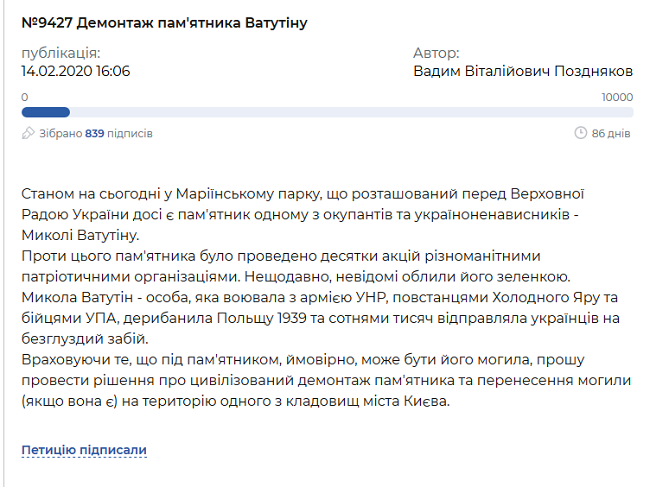Click the clock icon next to 86 днів

tap(581, 133)
